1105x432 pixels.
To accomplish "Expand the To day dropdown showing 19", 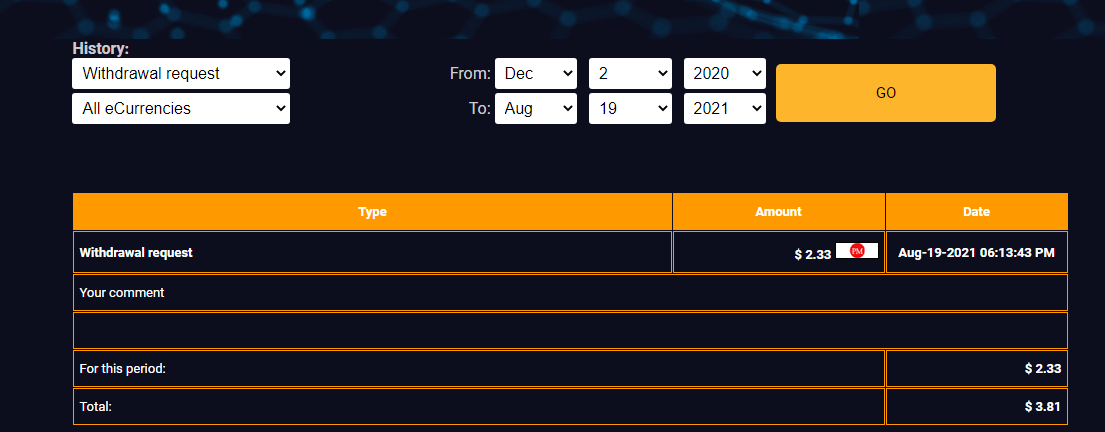I will click(x=629, y=109).
